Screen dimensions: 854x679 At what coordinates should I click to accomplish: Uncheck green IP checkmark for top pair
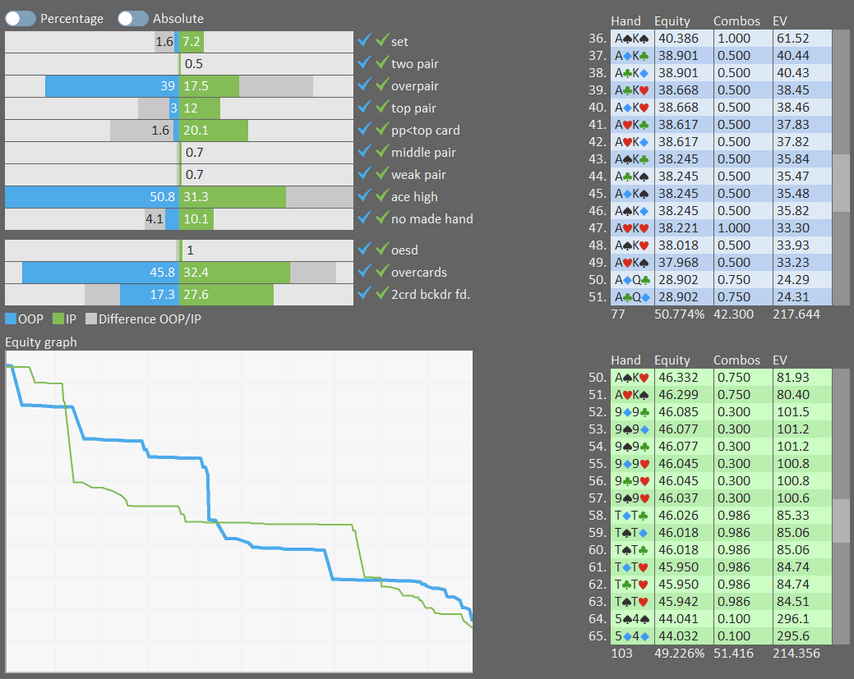click(x=382, y=107)
